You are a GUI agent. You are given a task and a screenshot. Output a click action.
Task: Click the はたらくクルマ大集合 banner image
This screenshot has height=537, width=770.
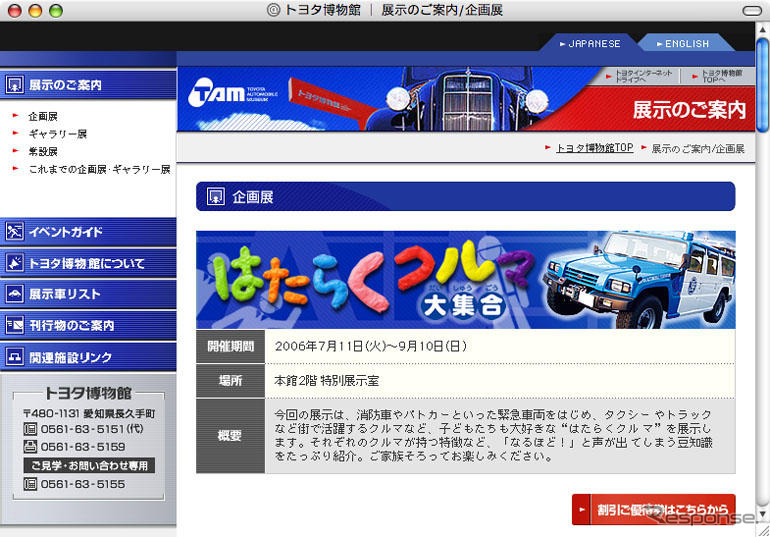pos(466,280)
